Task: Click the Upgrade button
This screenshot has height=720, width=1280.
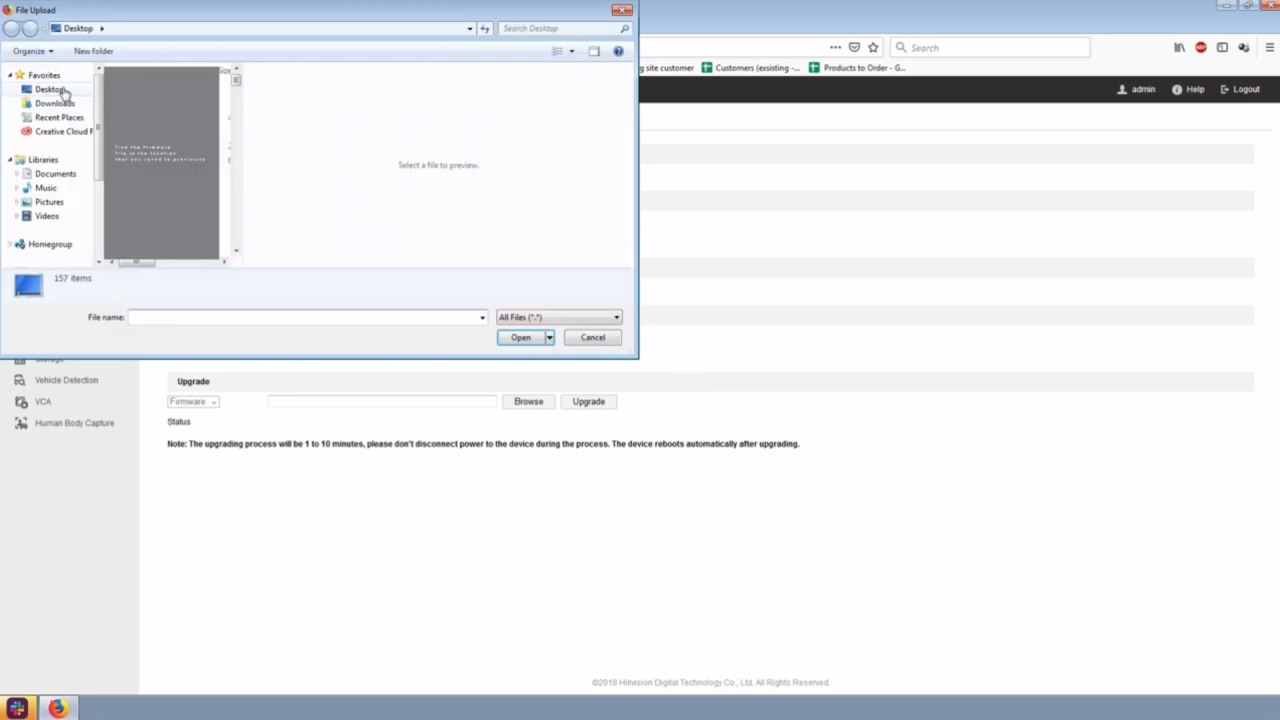Action: point(588,401)
